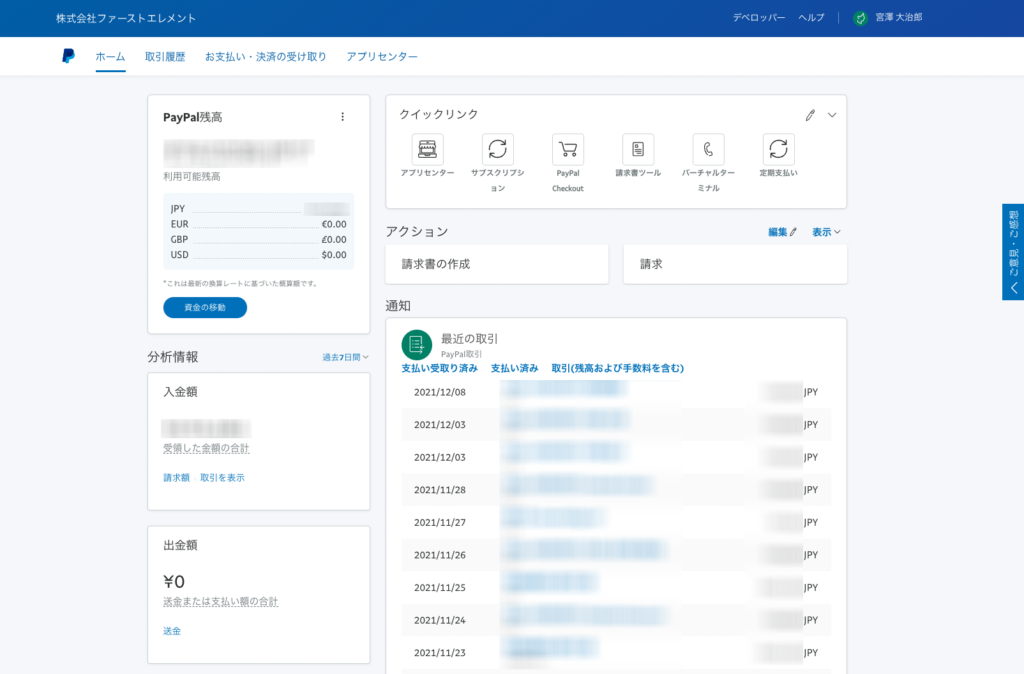Open the 2021/11/25 transaction row

(x=616, y=588)
